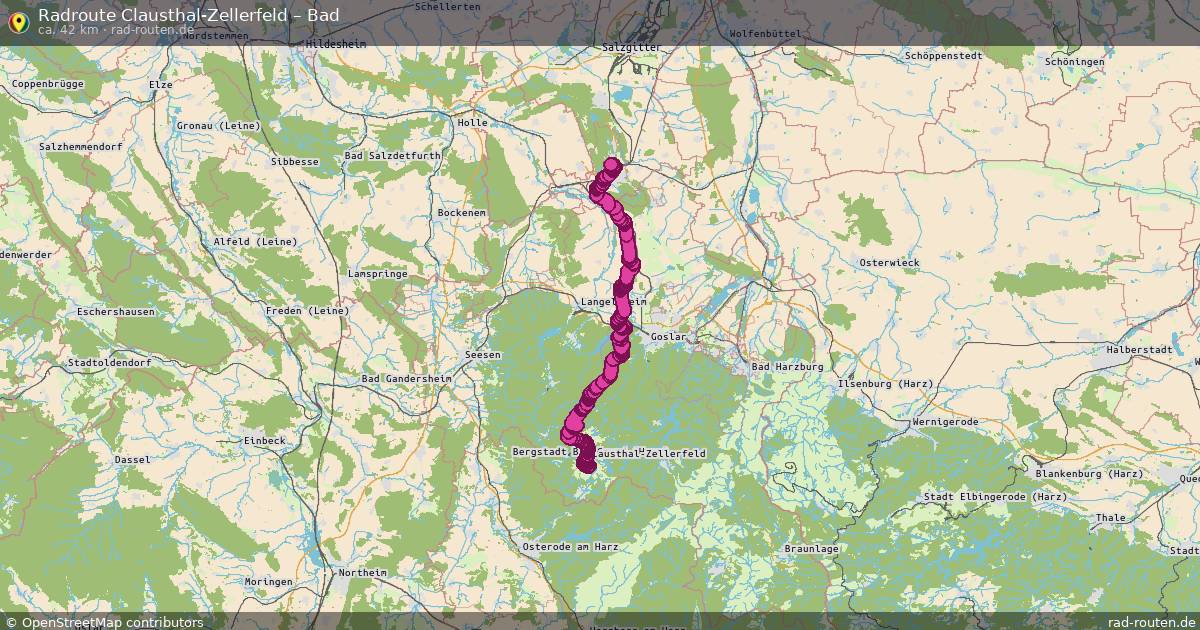Select the Bad Gandersheim label
1200x630 pixels.
coord(406,379)
